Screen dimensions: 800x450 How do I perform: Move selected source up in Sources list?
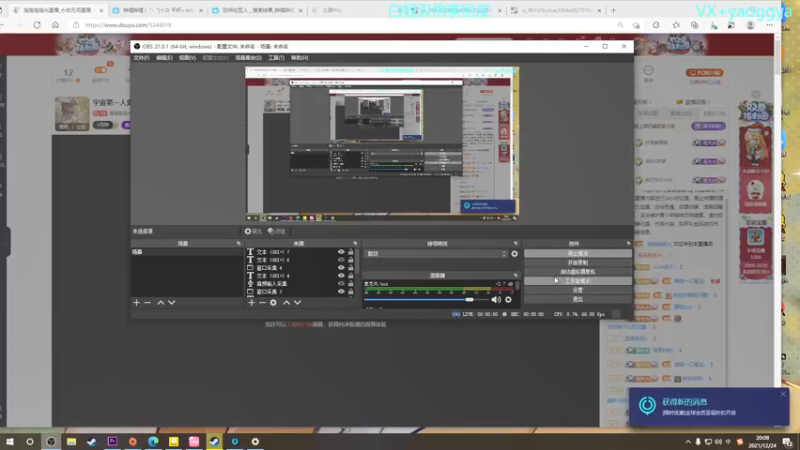pyautogui.click(x=286, y=303)
